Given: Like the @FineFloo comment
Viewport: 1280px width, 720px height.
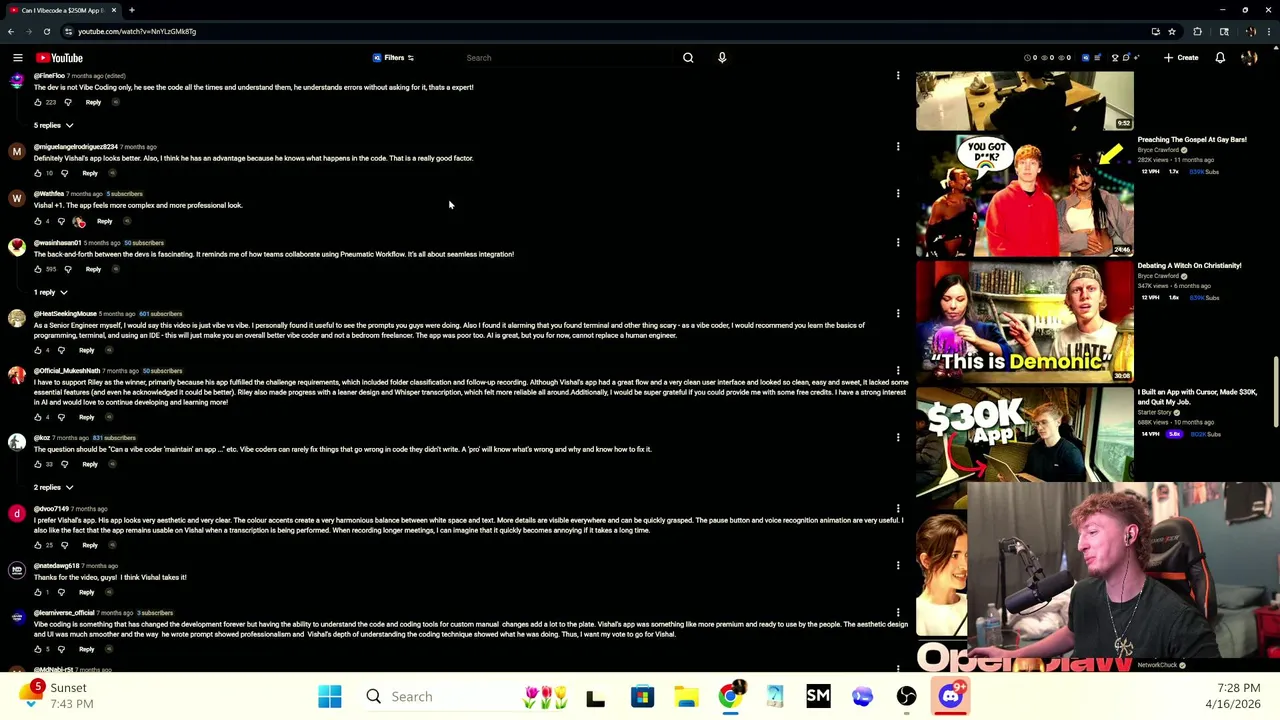Looking at the screenshot, I should [38, 102].
